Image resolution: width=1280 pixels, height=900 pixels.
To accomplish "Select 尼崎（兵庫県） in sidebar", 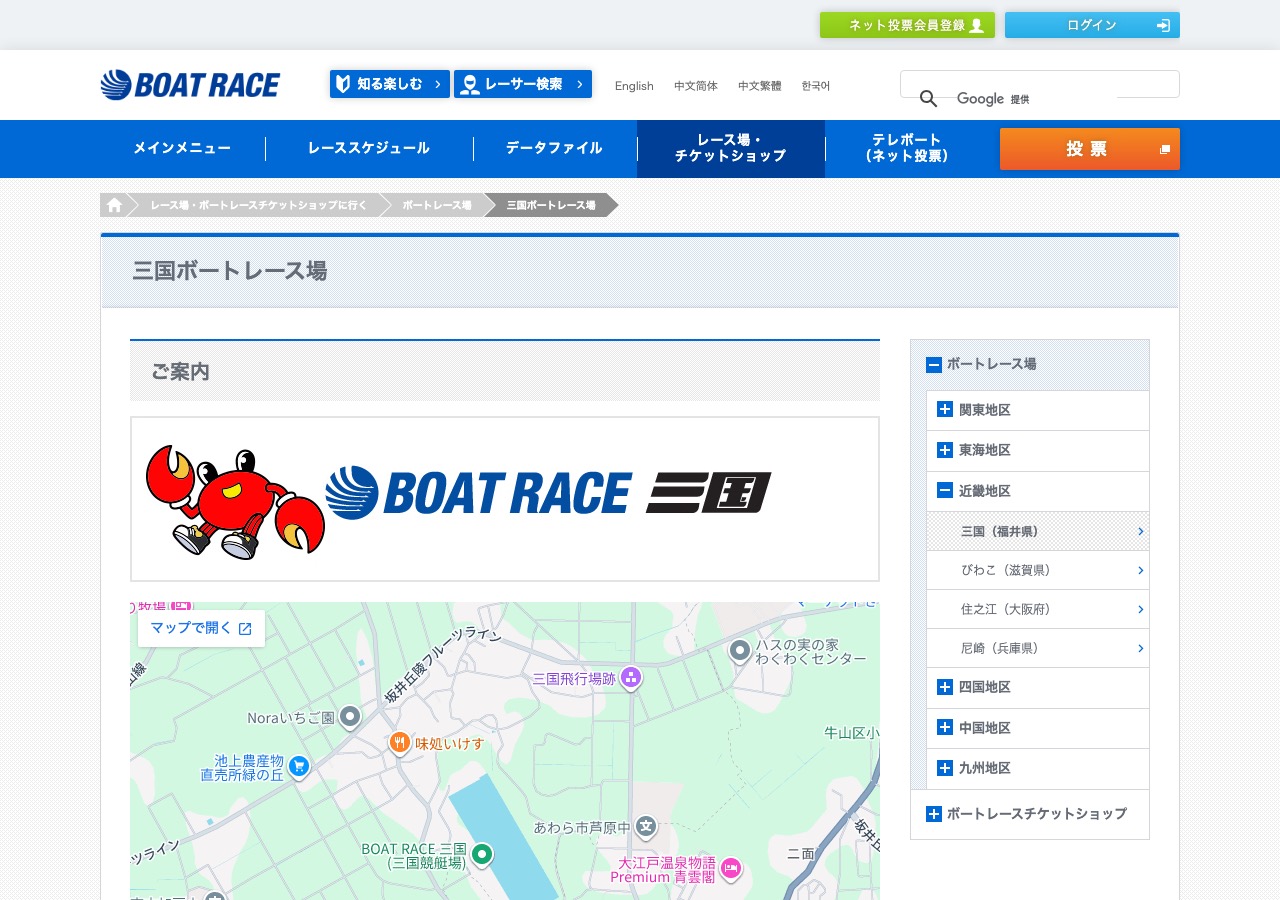I will tap(1038, 648).
